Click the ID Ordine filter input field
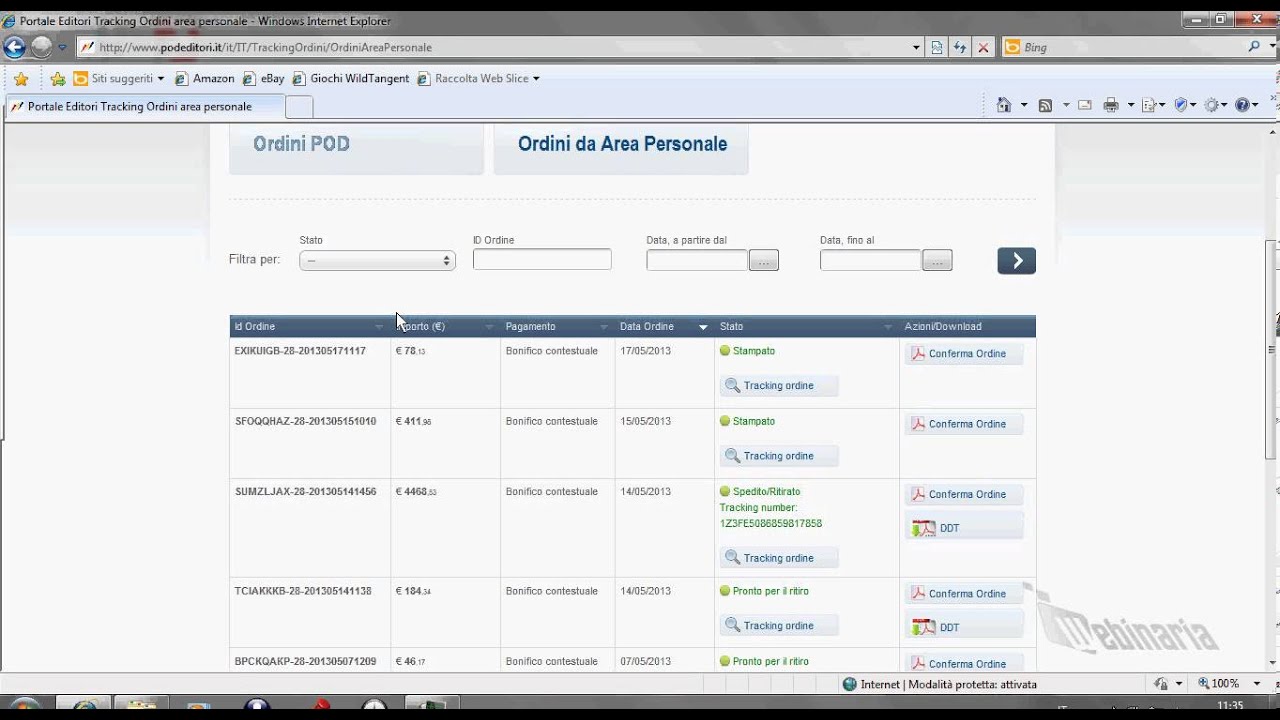Image resolution: width=1280 pixels, height=720 pixels. (x=542, y=259)
